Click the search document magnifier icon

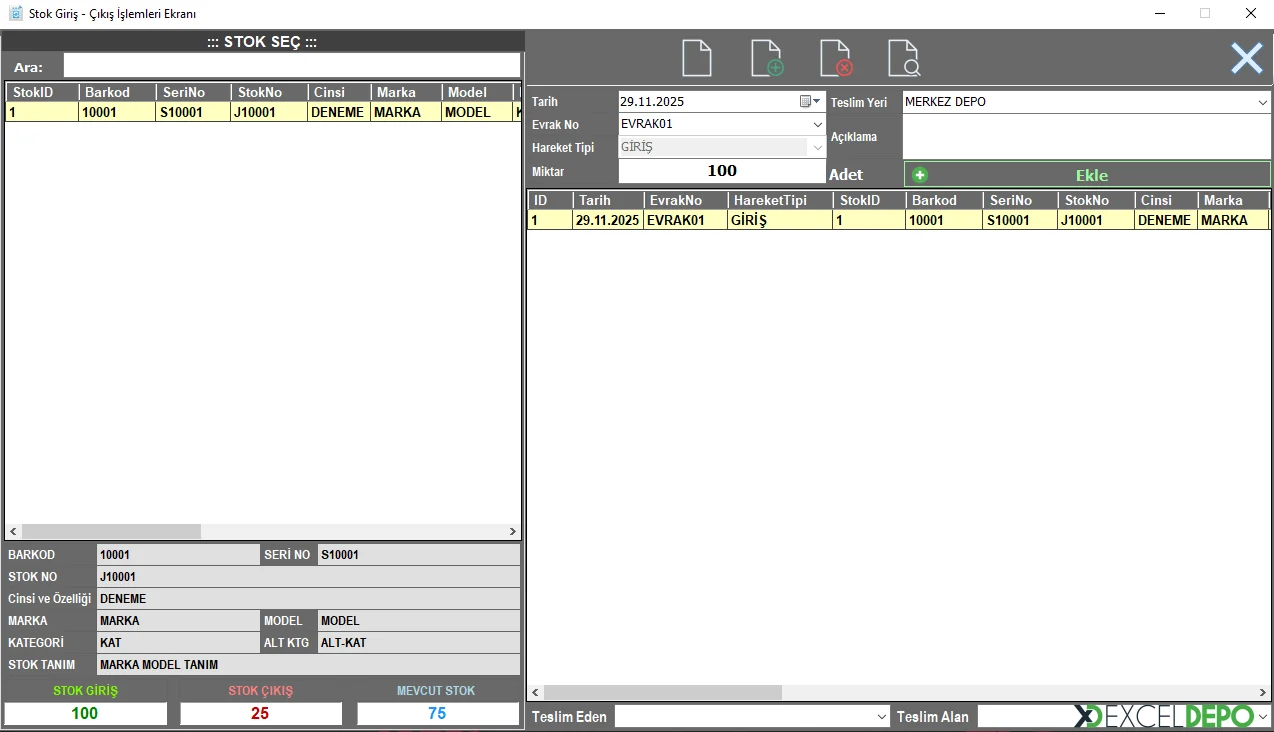903,58
